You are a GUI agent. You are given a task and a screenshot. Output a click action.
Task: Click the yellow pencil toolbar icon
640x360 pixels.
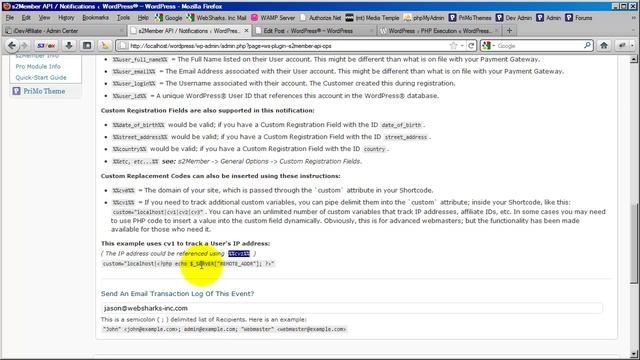pos(104,46)
